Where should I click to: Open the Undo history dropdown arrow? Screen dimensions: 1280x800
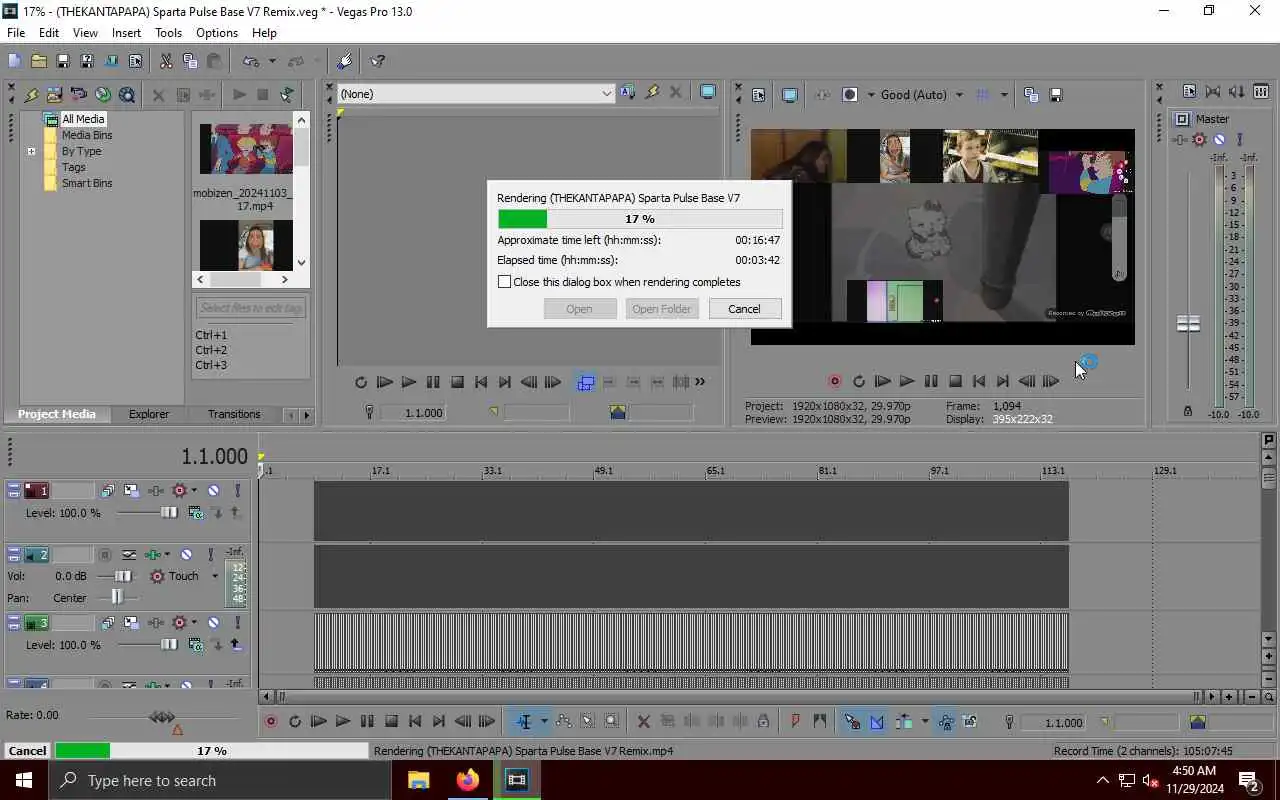click(272, 61)
